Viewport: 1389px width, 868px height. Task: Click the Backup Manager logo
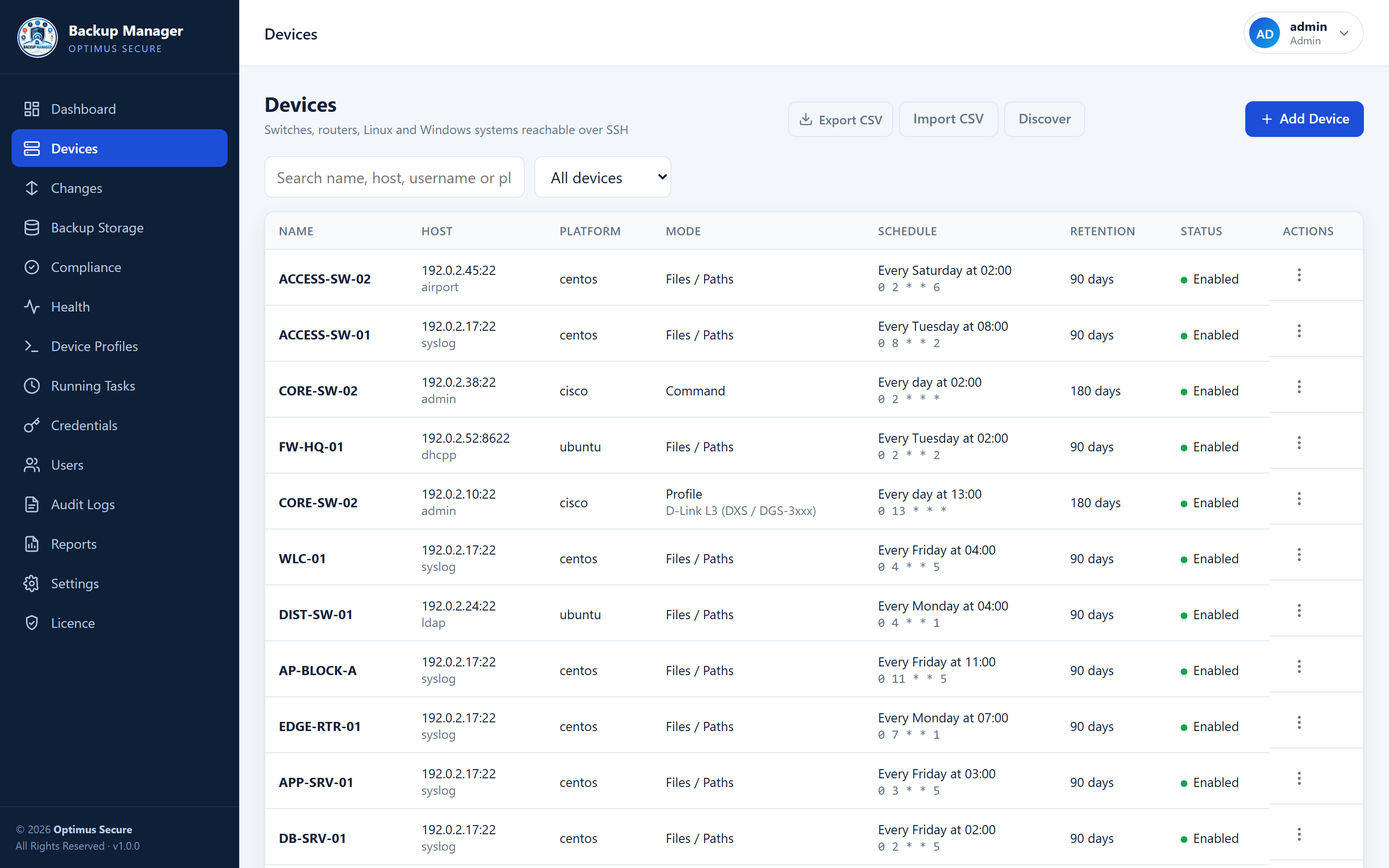(x=37, y=37)
